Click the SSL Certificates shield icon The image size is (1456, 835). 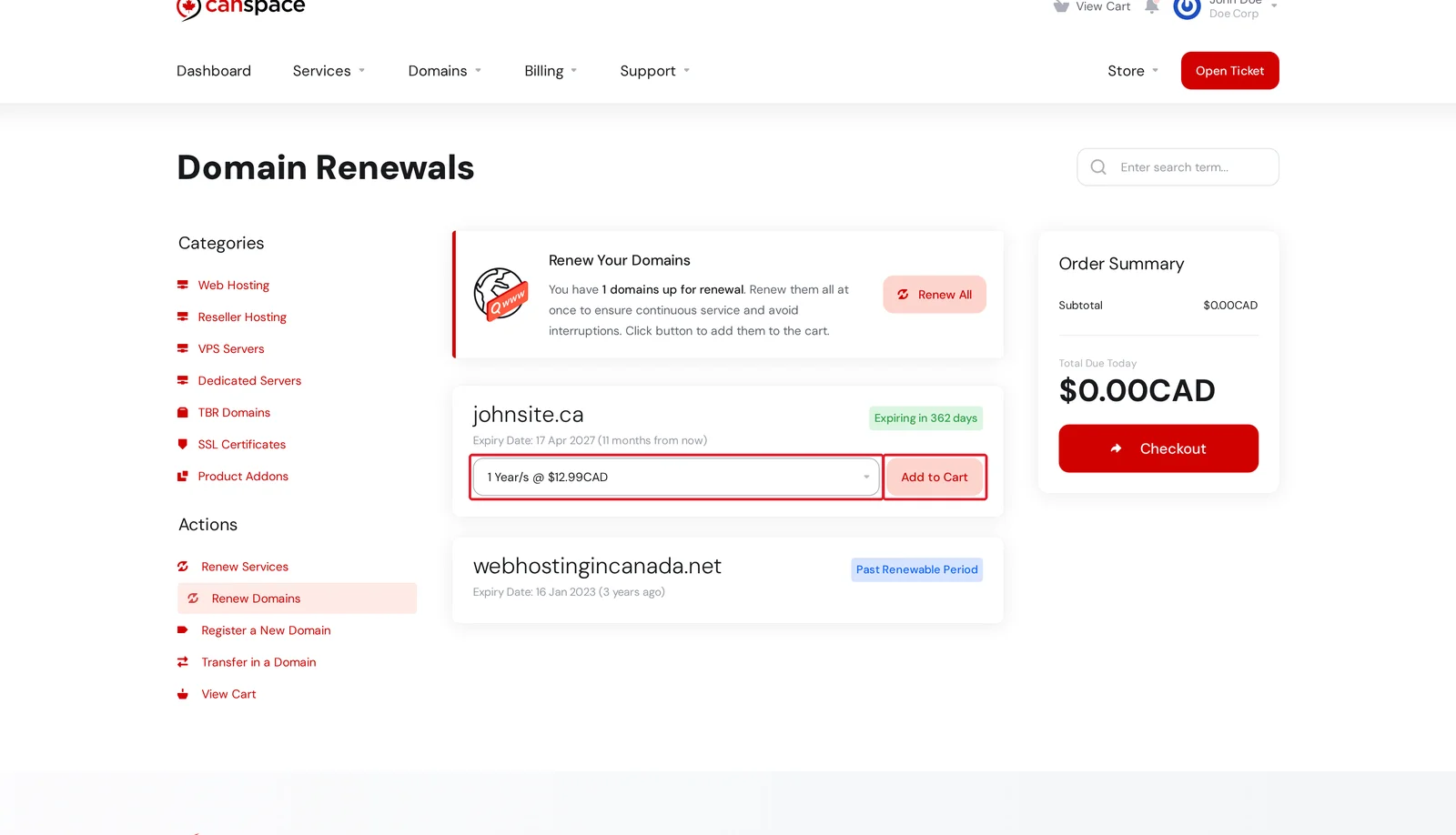pyautogui.click(x=183, y=444)
